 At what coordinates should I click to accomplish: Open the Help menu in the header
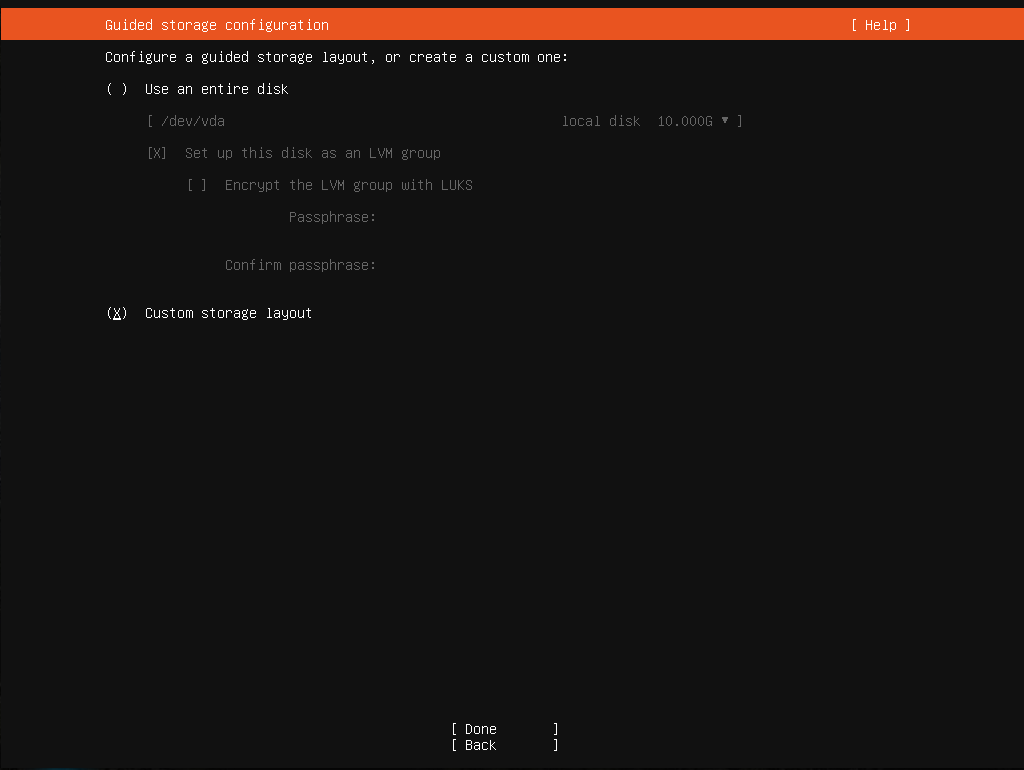pyautogui.click(x=880, y=25)
